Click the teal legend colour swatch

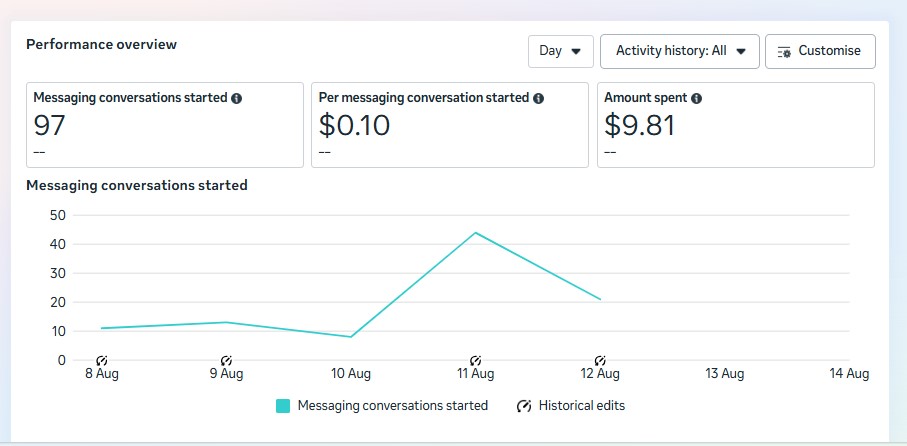tap(283, 406)
